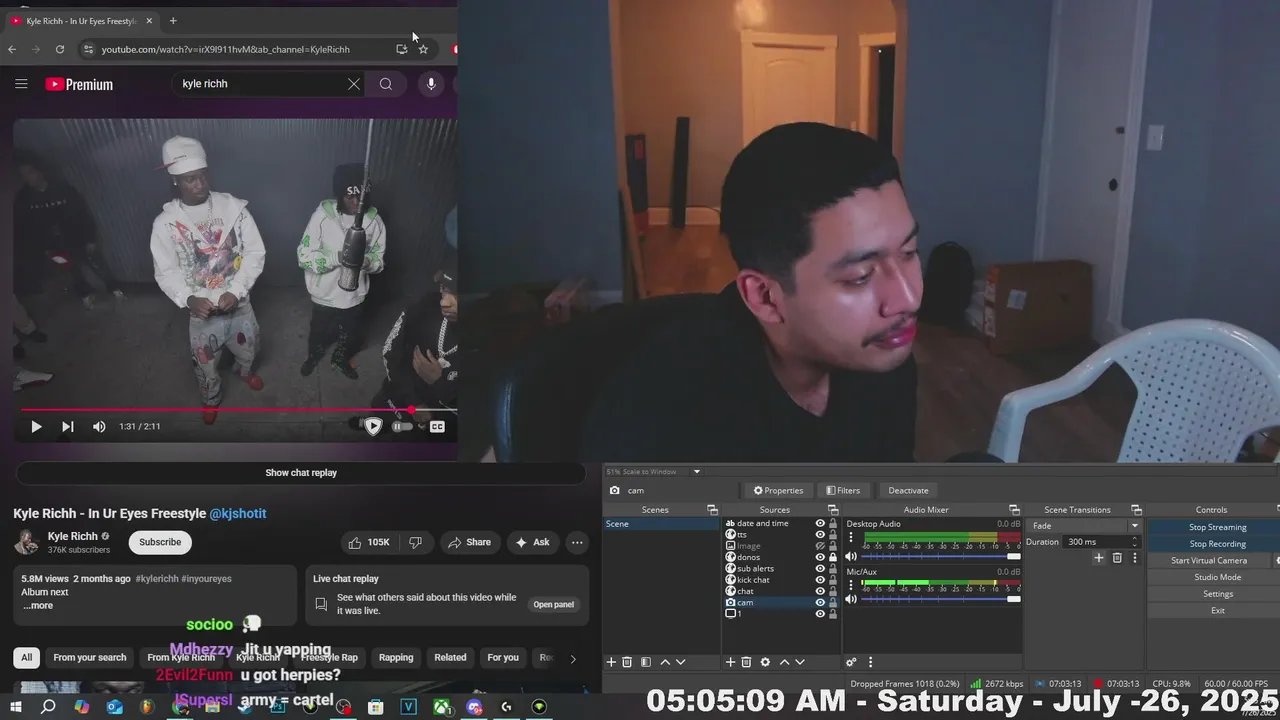Hide the 'sub alerts' source eye

coord(820,569)
